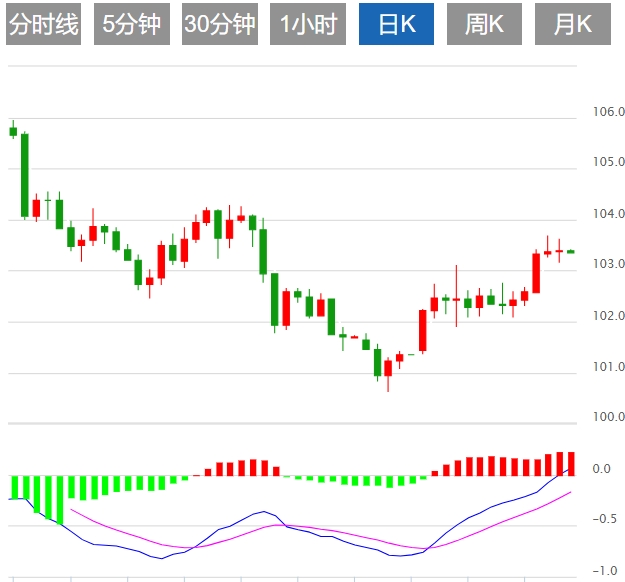
Task: Select the highlighted 日K tab
Action: tap(396, 25)
